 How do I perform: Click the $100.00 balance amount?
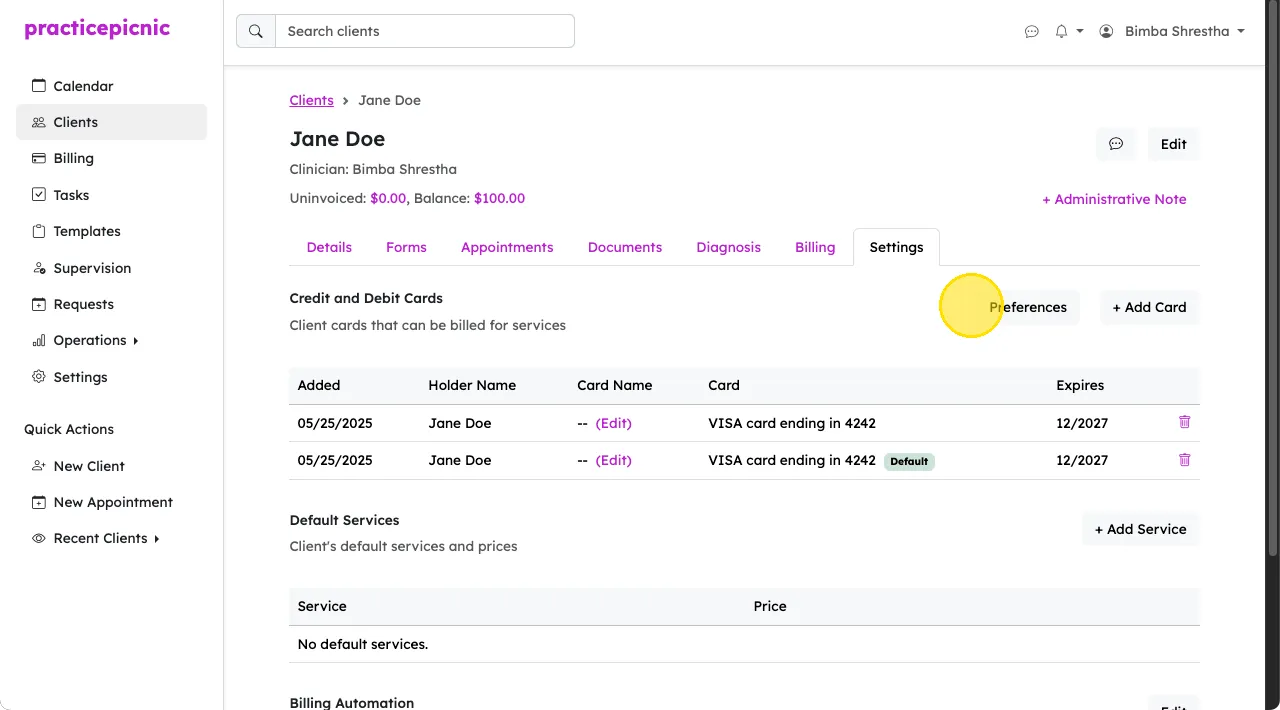click(499, 198)
